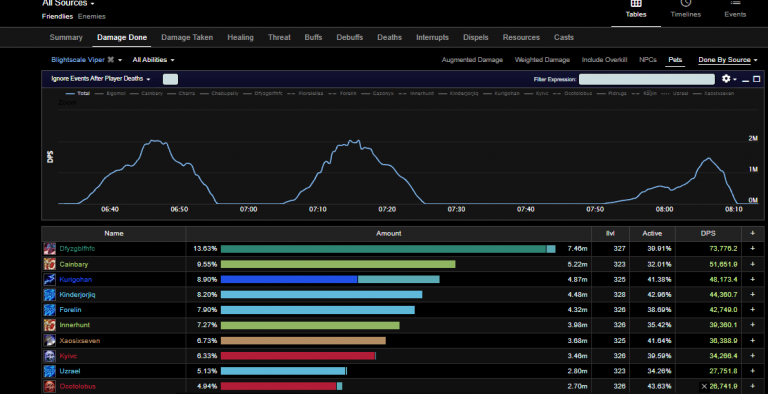Viewport: 768px width, 394px height.
Task: Maximize the graph panel
Action: tap(756, 79)
